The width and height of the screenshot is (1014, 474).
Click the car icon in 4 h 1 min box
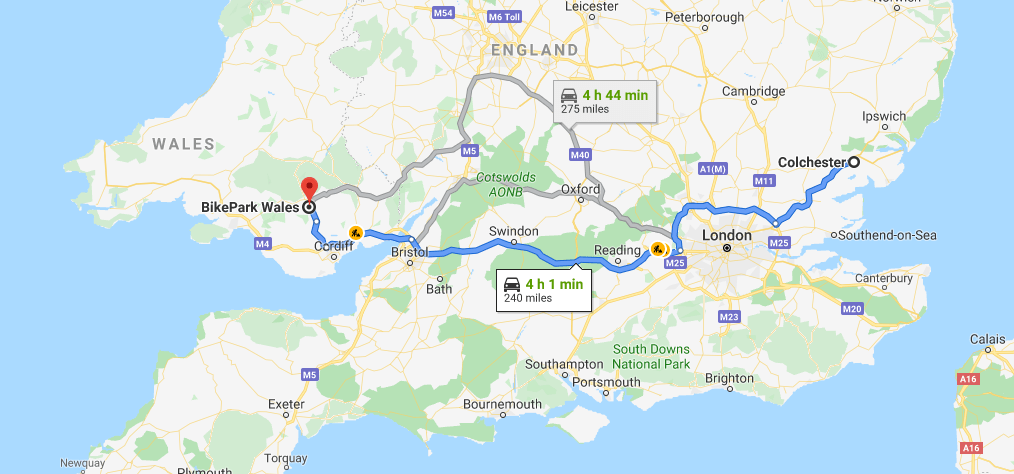(512, 285)
